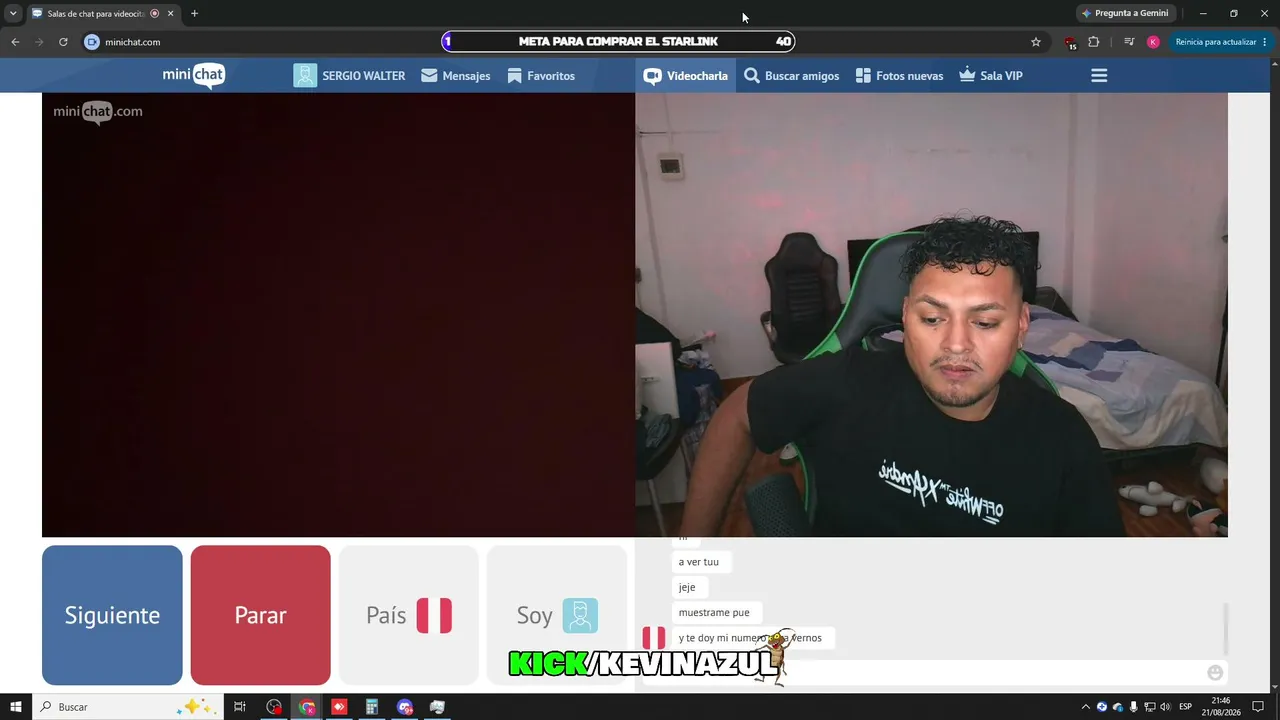Open the Extensions puzzle icon

pyautogui.click(x=1094, y=42)
